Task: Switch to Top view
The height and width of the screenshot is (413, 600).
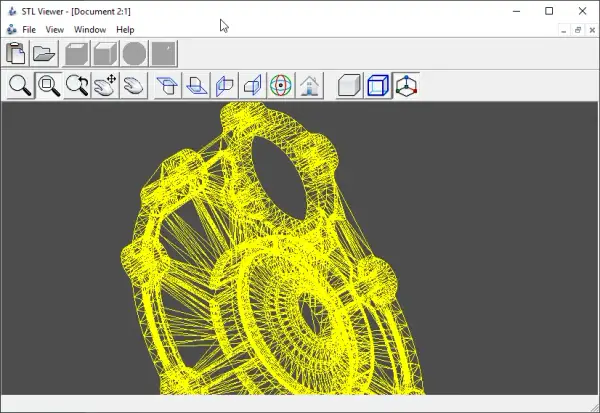Action: click(x=168, y=85)
